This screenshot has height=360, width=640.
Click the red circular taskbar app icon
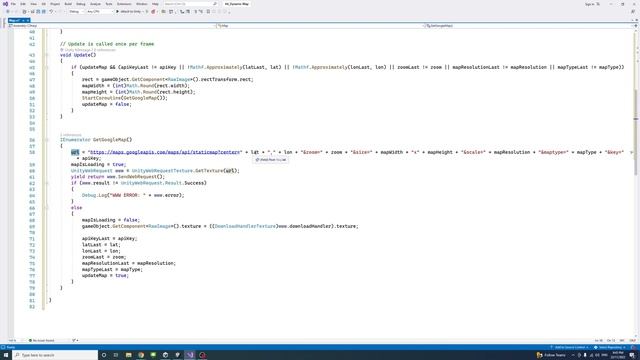coord(202,355)
